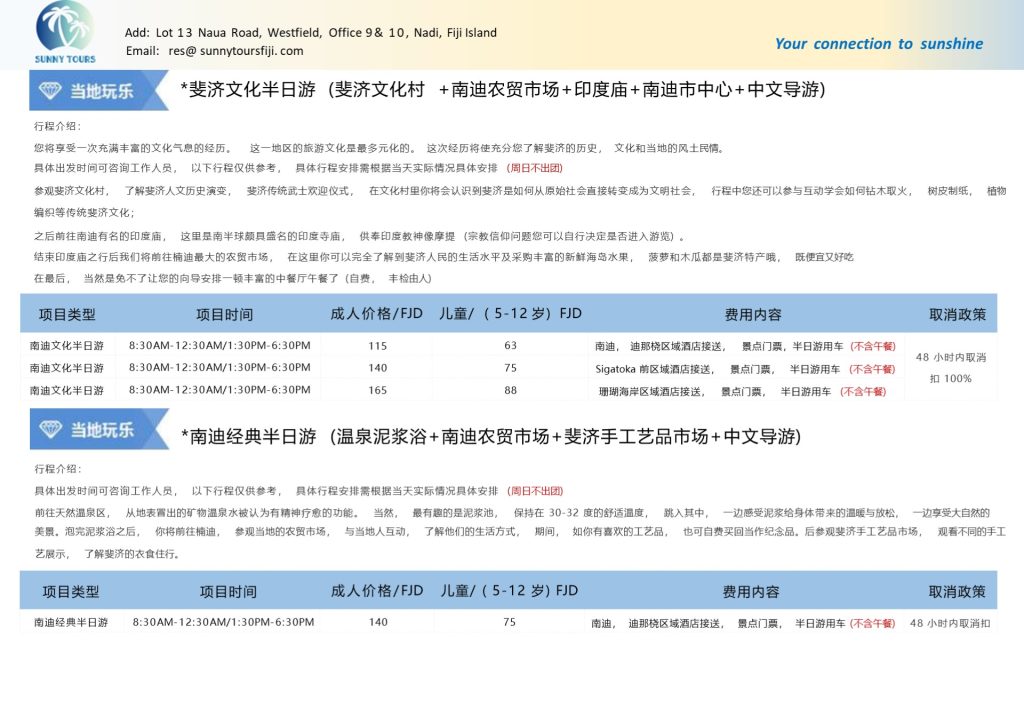The width and height of the screenshot is (1024, 724).
Task: Click red (不含午餐) in the Sigatoka row
Action: click(872, 370)
